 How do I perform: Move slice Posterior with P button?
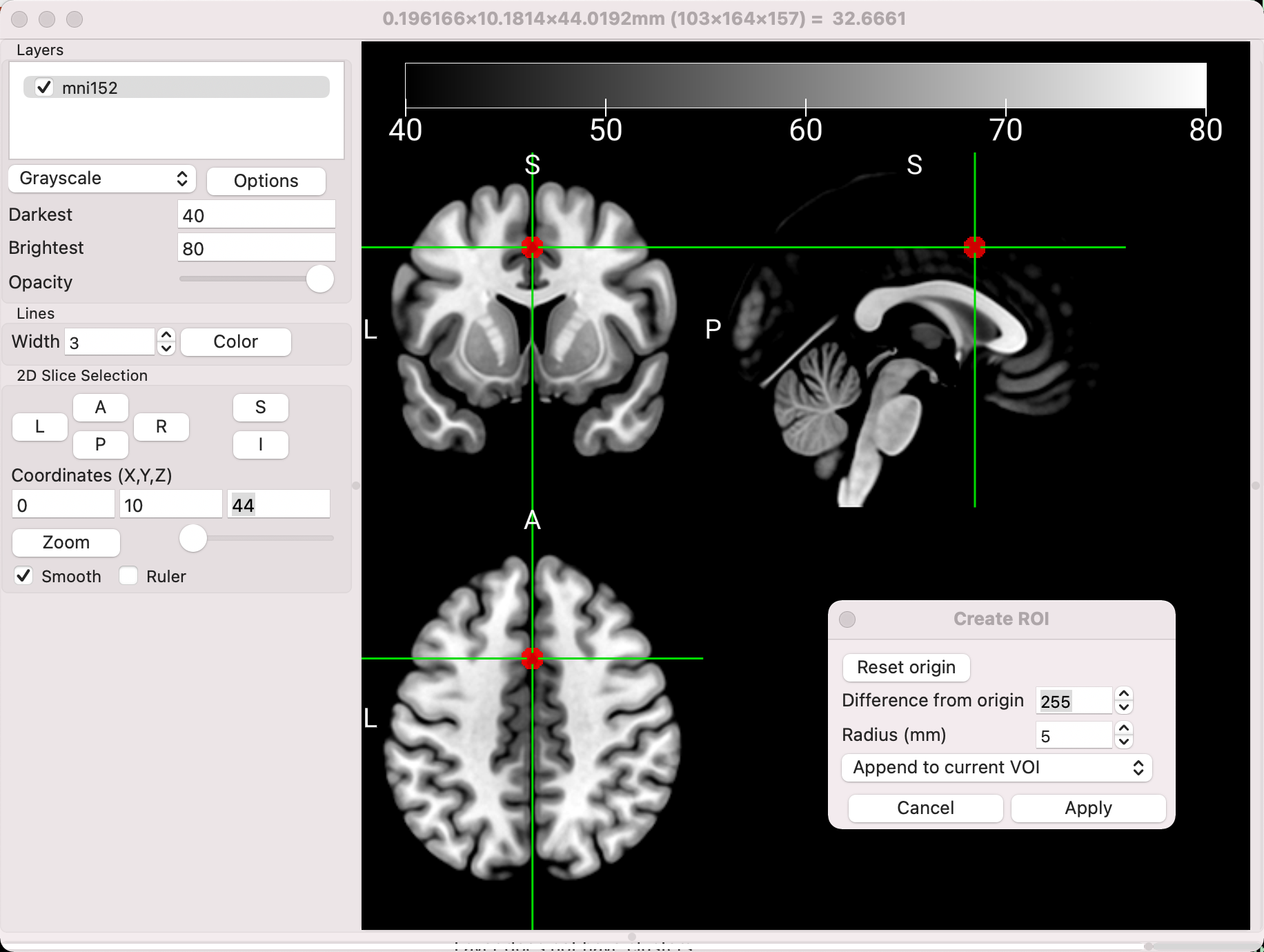point(101,445)
